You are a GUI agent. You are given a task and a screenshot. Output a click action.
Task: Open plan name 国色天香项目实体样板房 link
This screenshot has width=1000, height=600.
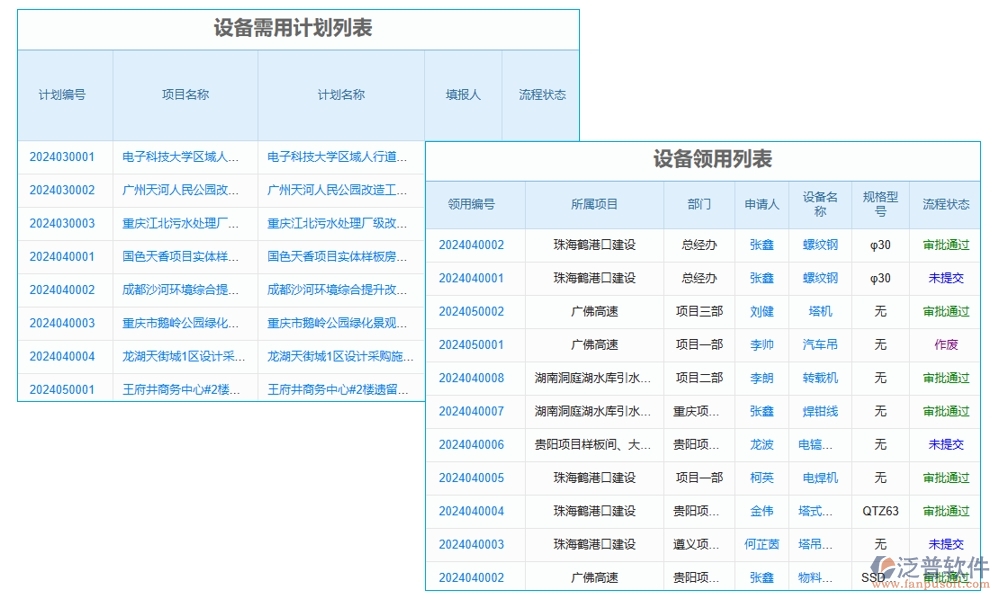coord(336,257)
